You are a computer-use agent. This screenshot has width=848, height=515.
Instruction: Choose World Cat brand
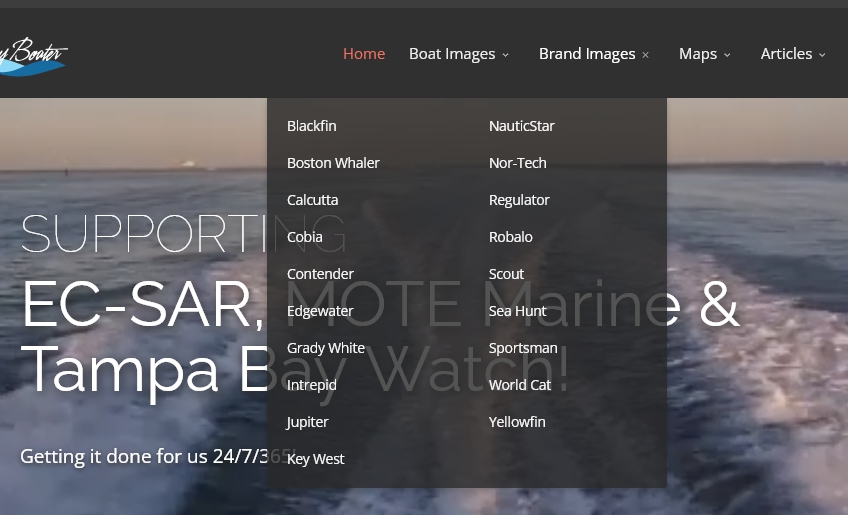[x=520, y=385]
